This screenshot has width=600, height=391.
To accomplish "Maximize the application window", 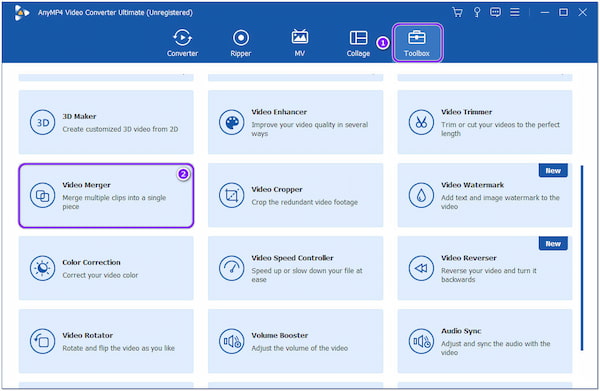I will click(x=563, y=12).
